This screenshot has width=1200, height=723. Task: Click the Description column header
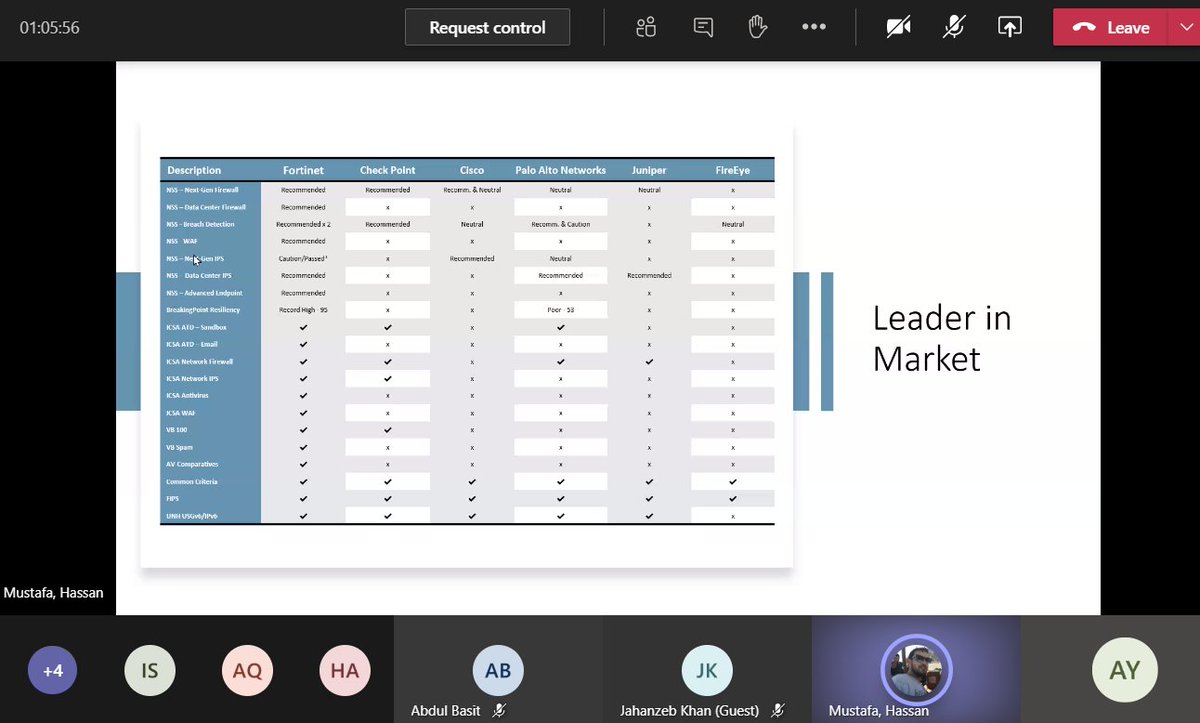[x=194, y=170]
